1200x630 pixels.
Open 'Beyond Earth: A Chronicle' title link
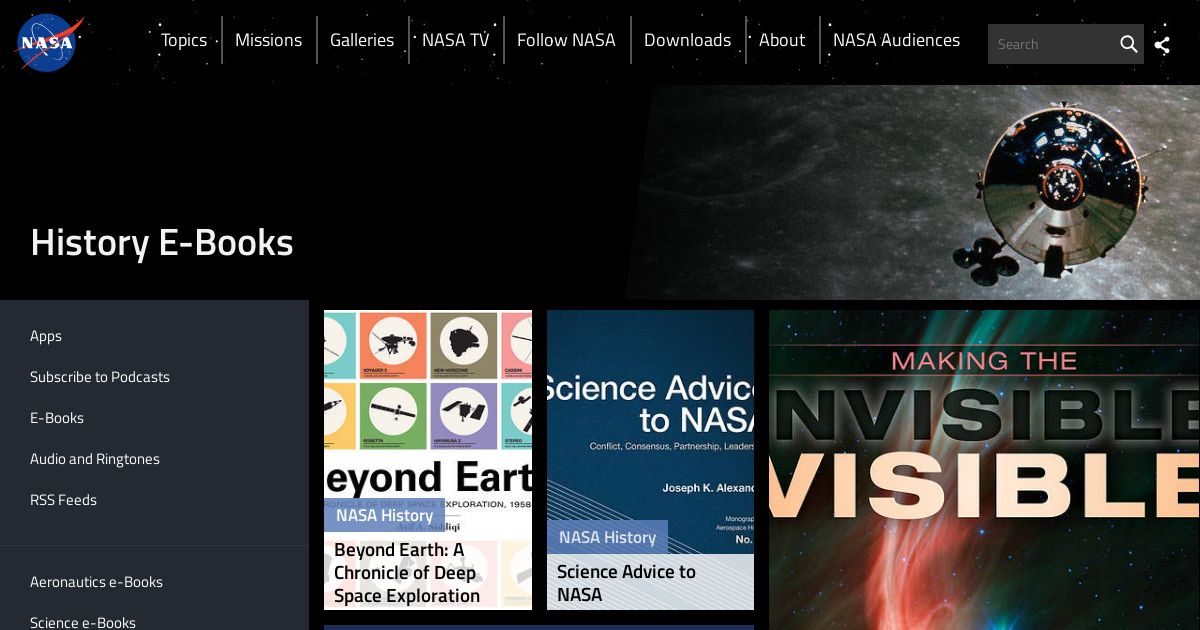pyautogui.click(x=407, y=573)
